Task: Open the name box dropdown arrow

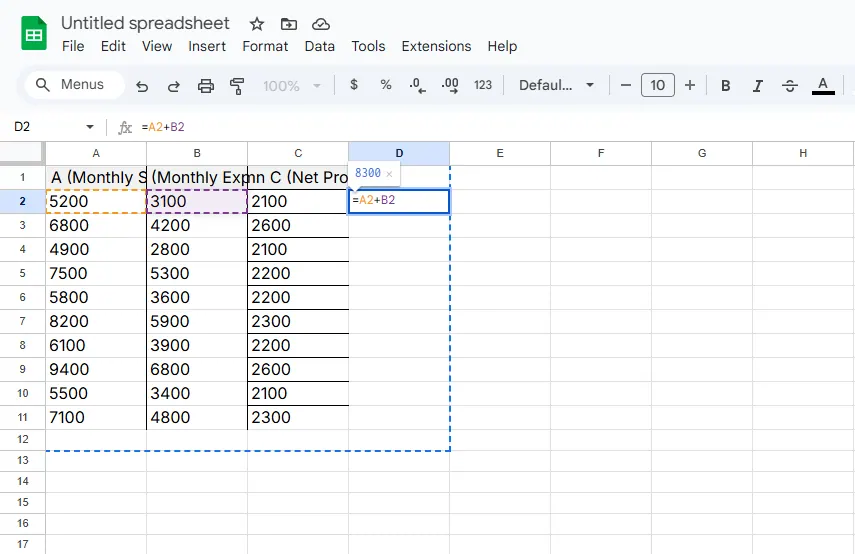Action: [90, 127]
